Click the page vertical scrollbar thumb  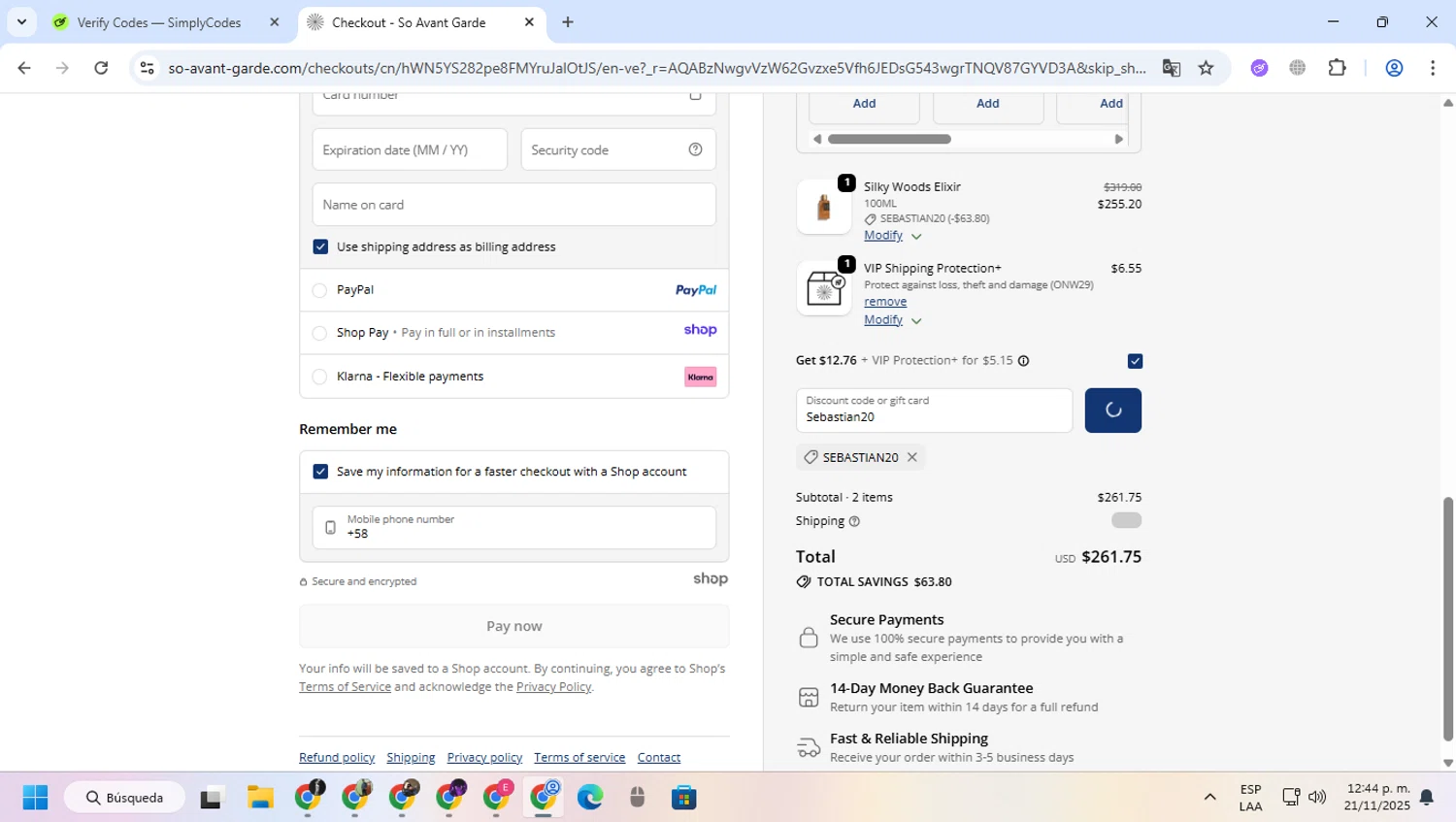point(1448,619)
